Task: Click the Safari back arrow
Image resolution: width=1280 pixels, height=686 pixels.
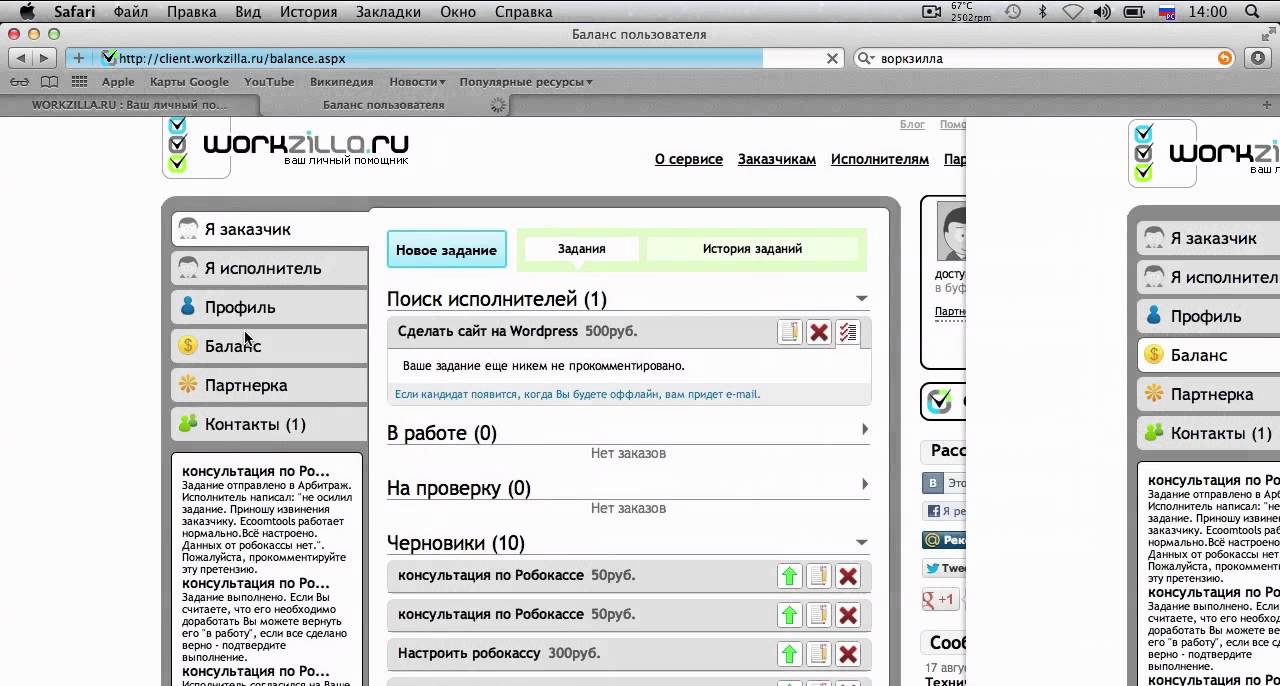Action: coord(21,58)
